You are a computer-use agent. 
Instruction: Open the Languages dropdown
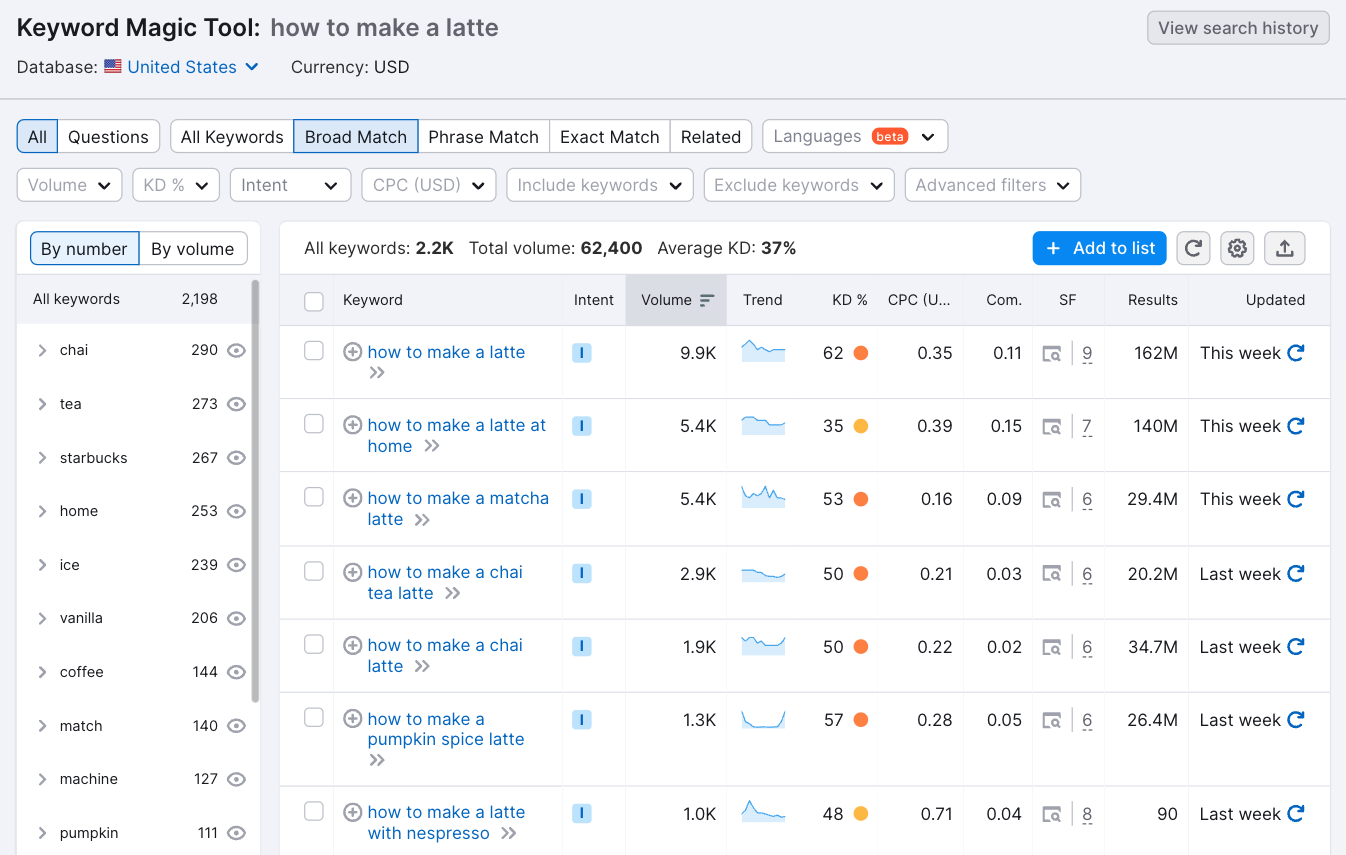tap(855, 136)
